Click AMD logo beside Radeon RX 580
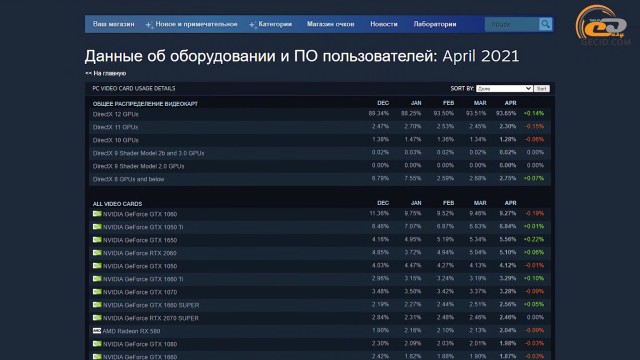Screen dimensions: 640x360 97,331
